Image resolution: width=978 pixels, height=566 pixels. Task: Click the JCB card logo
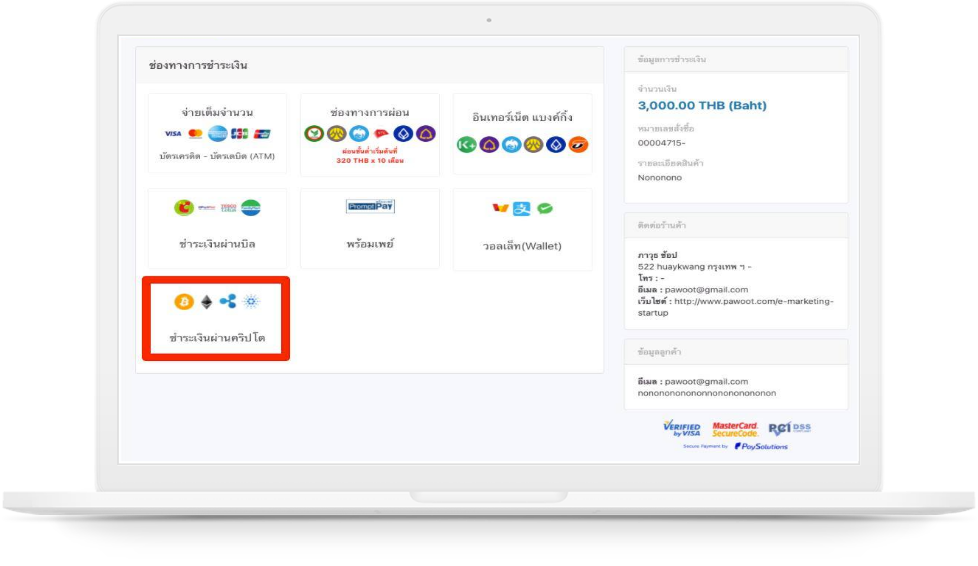[239, 134]
